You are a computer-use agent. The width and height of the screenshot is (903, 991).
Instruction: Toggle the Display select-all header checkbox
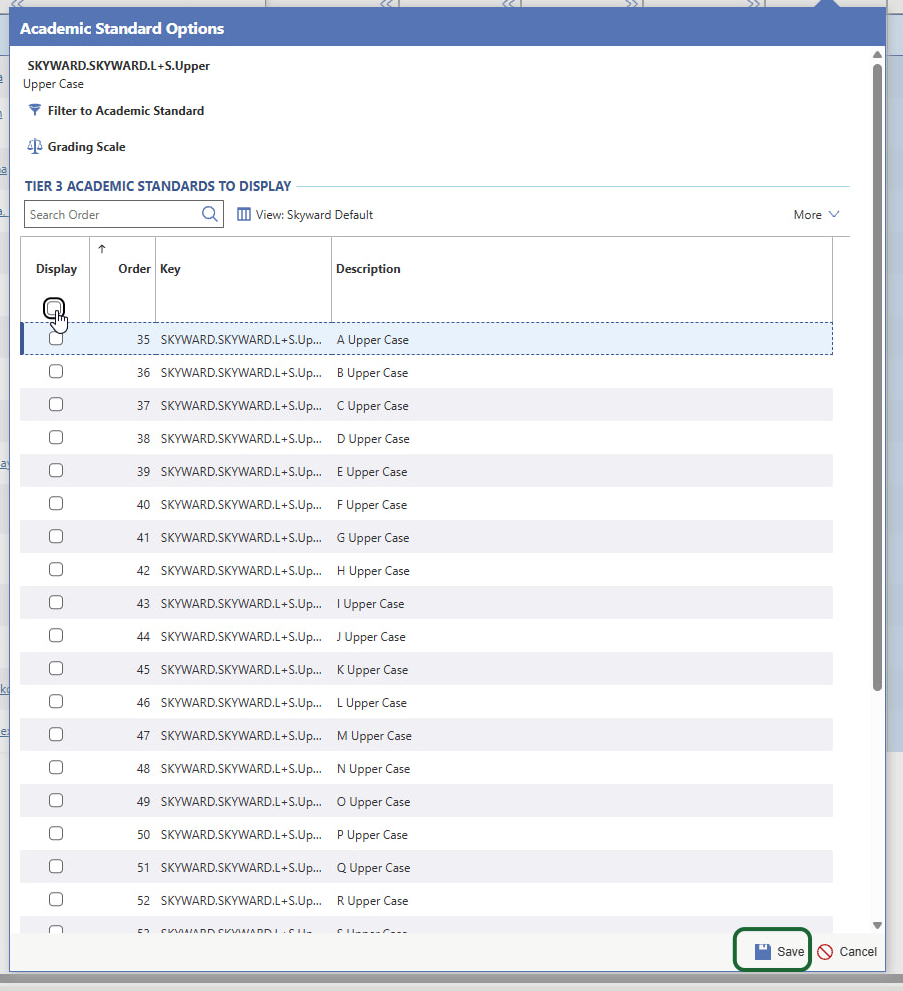coord(54,308)
